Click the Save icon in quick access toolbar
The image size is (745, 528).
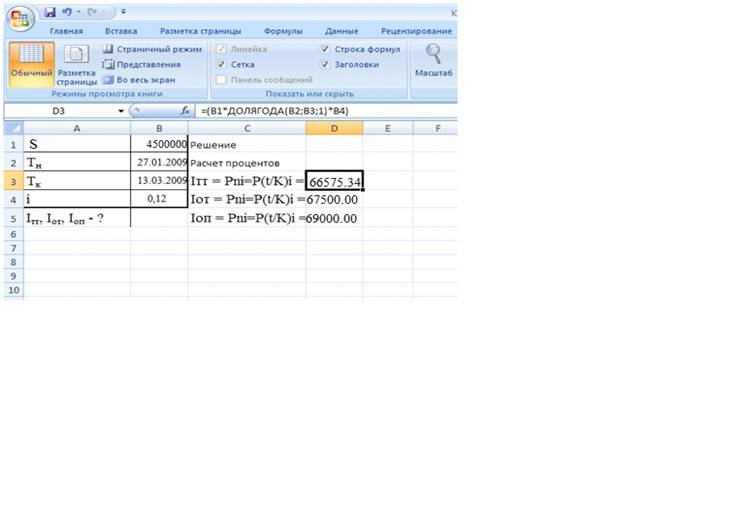50,12
